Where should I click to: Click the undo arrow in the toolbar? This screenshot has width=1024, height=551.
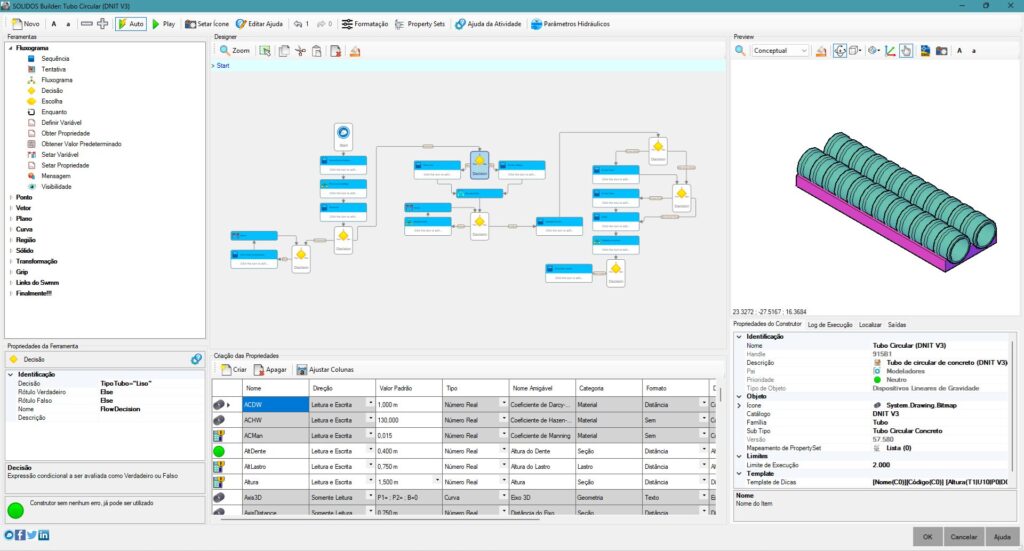click(298, 24)
